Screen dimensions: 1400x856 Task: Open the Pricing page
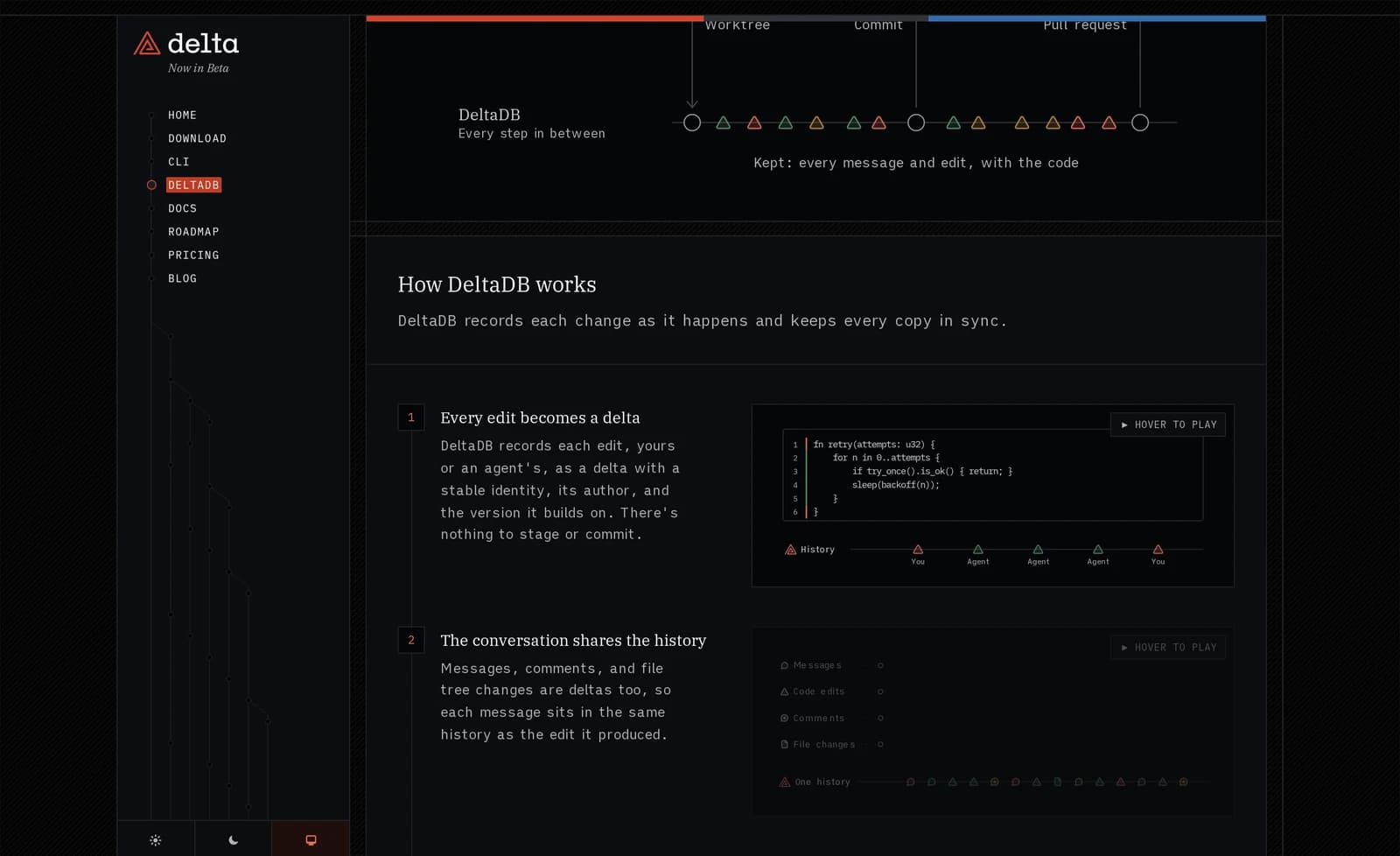pyautogui.click(x=193, y=255)
